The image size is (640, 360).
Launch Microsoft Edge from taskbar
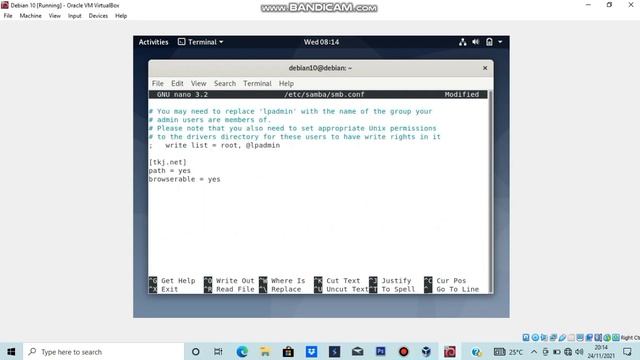[x=242, y=351]
